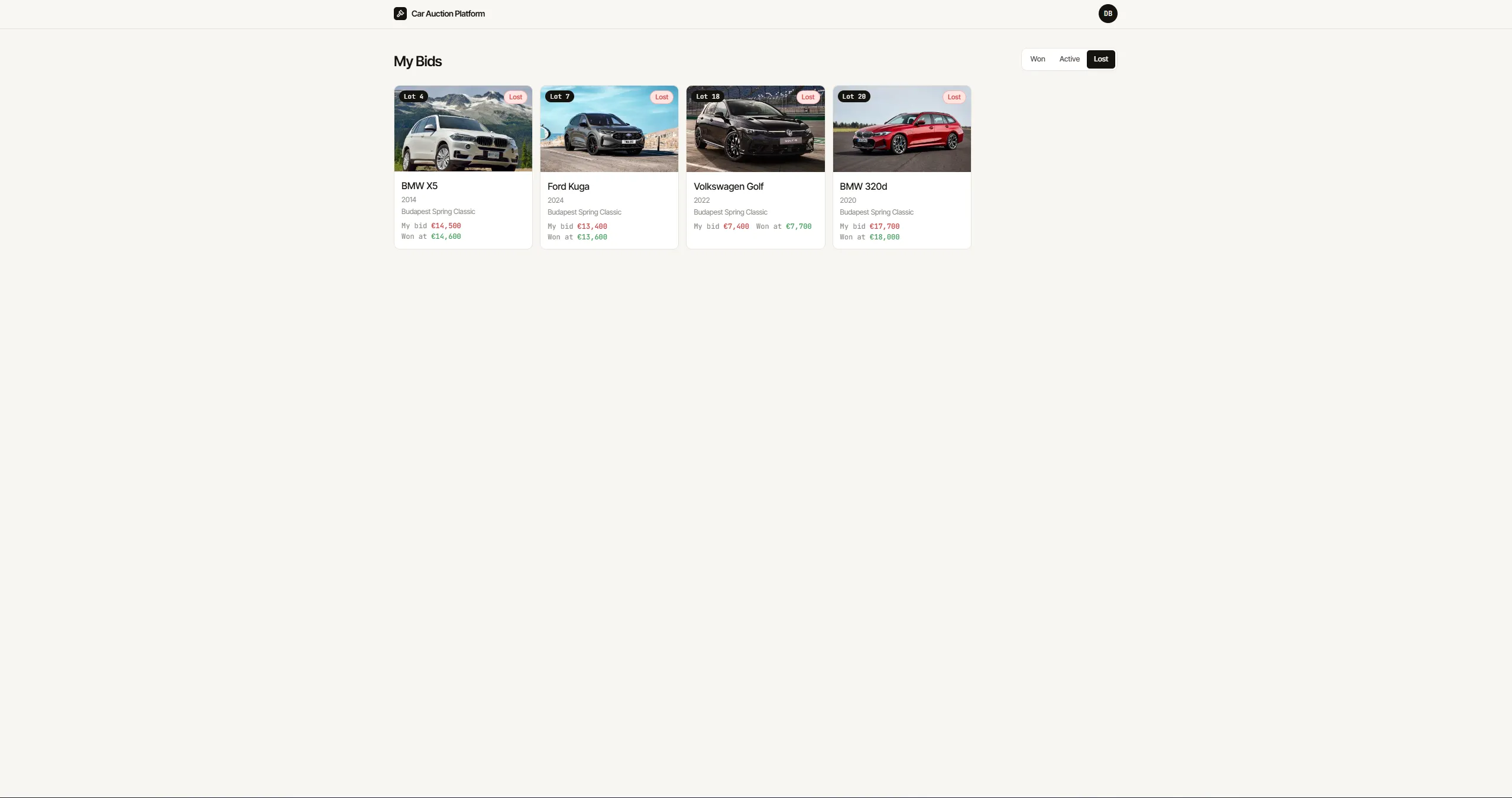Click the €7,700 winning price

[798, 226]
